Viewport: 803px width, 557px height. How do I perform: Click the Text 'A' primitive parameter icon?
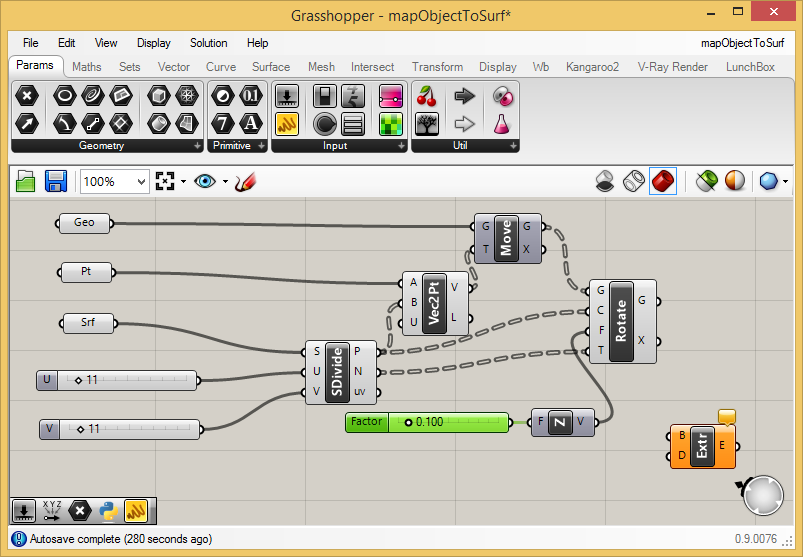tap(251, 124)
